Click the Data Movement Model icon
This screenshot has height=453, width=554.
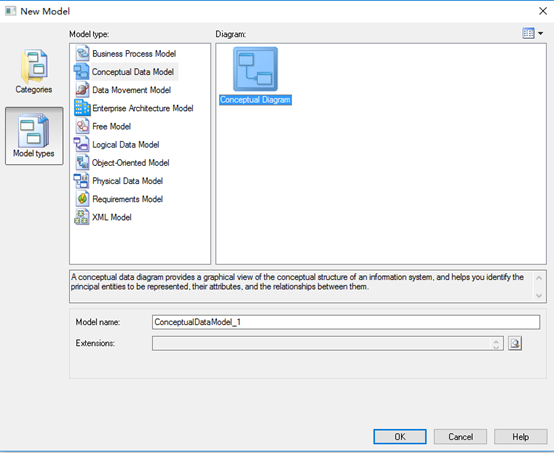click(x=82, y=90)
